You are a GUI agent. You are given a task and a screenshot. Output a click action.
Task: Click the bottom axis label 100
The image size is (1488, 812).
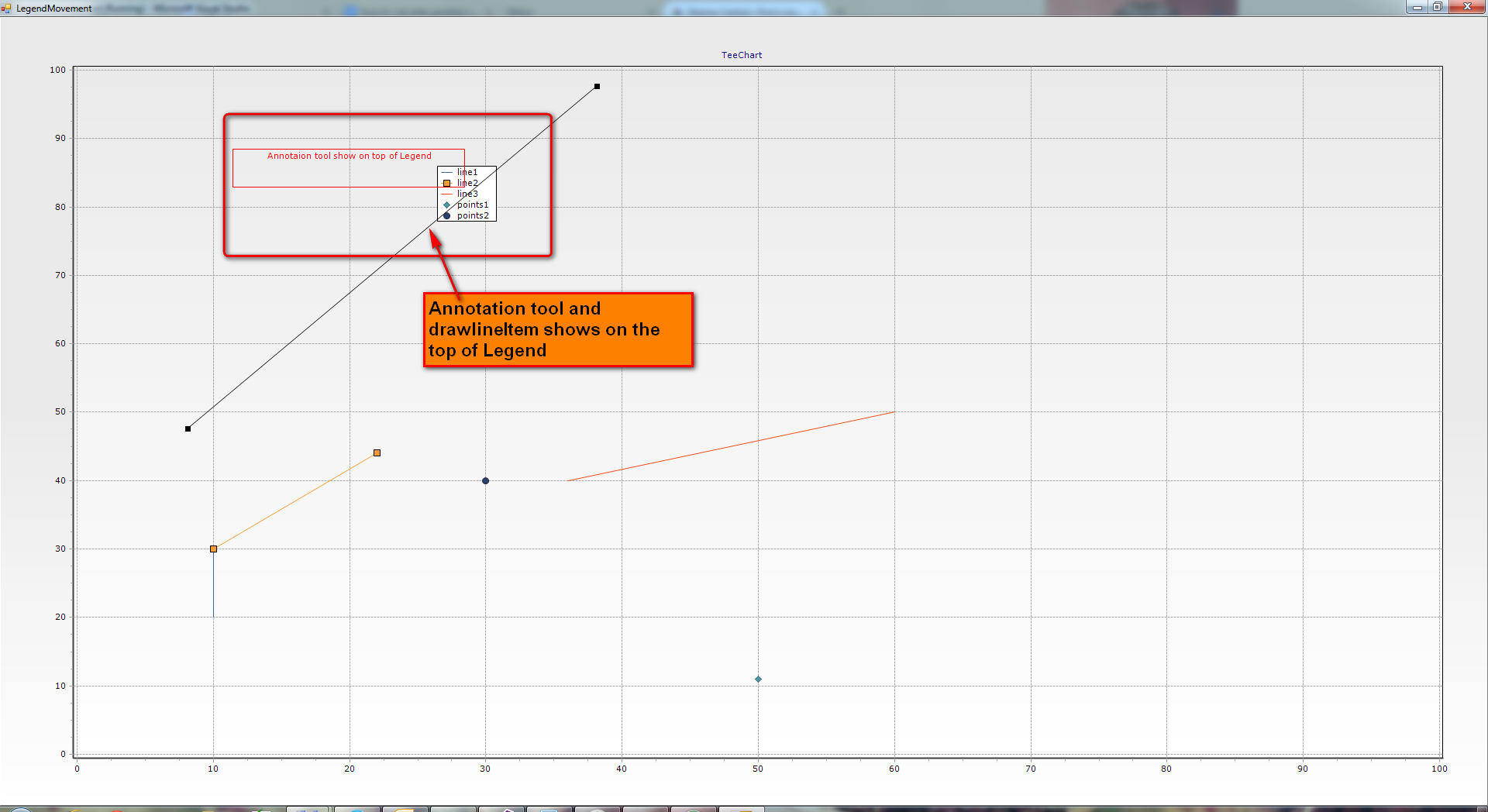click(x=1439, y=769)
